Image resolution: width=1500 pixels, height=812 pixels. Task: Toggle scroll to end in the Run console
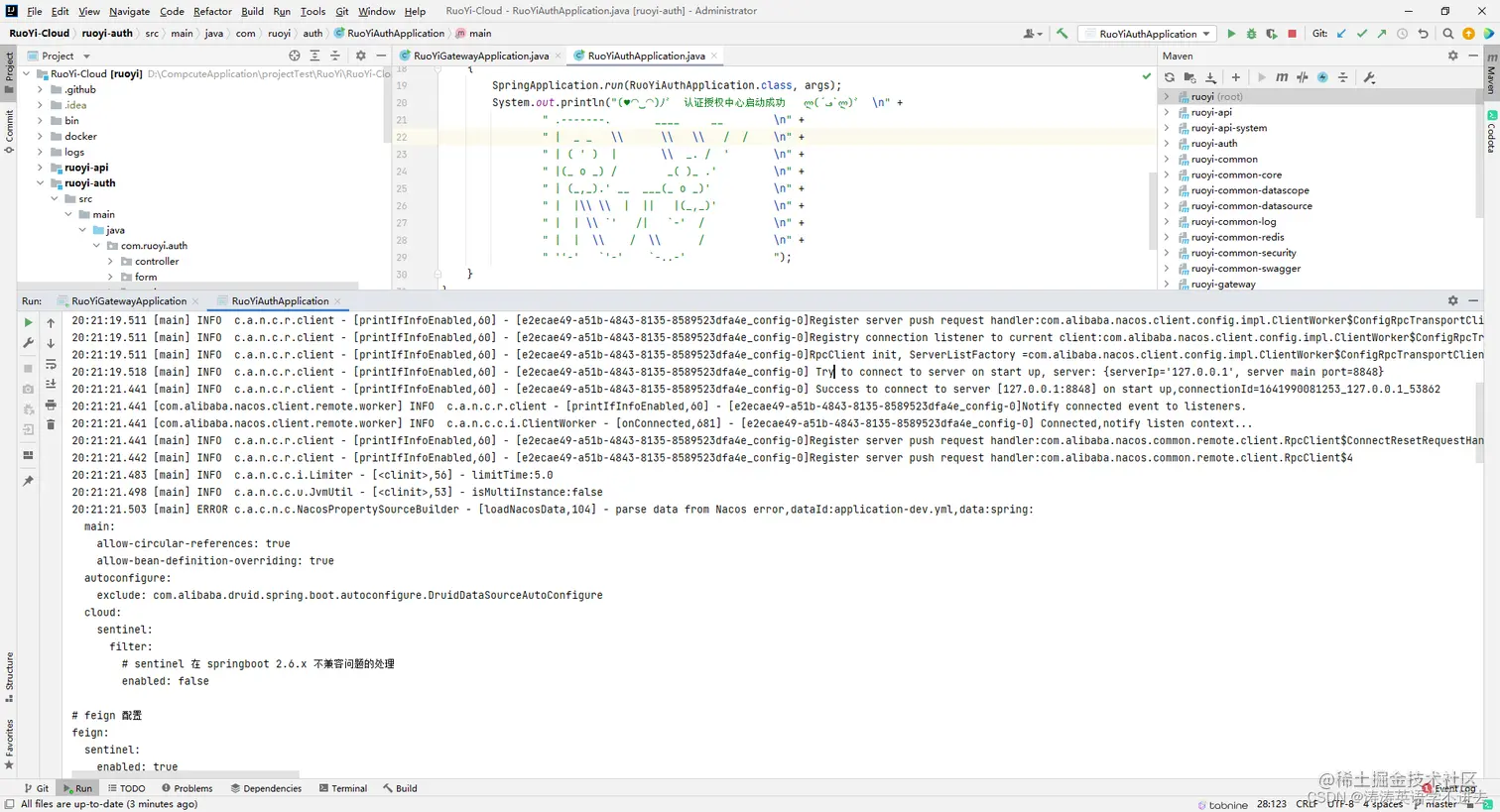click(x=51, y=384)
